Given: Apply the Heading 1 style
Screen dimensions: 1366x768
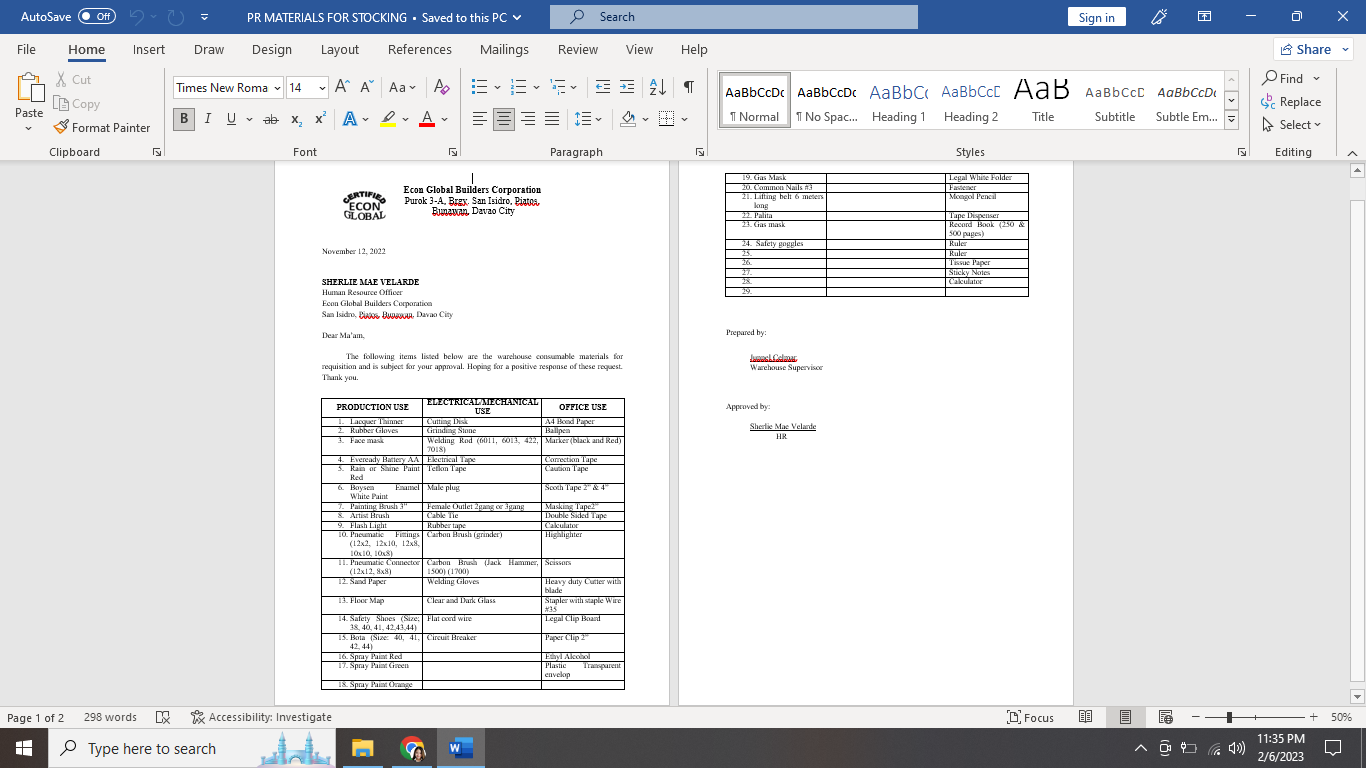Looking at the screenshot, I should (899, 99).
